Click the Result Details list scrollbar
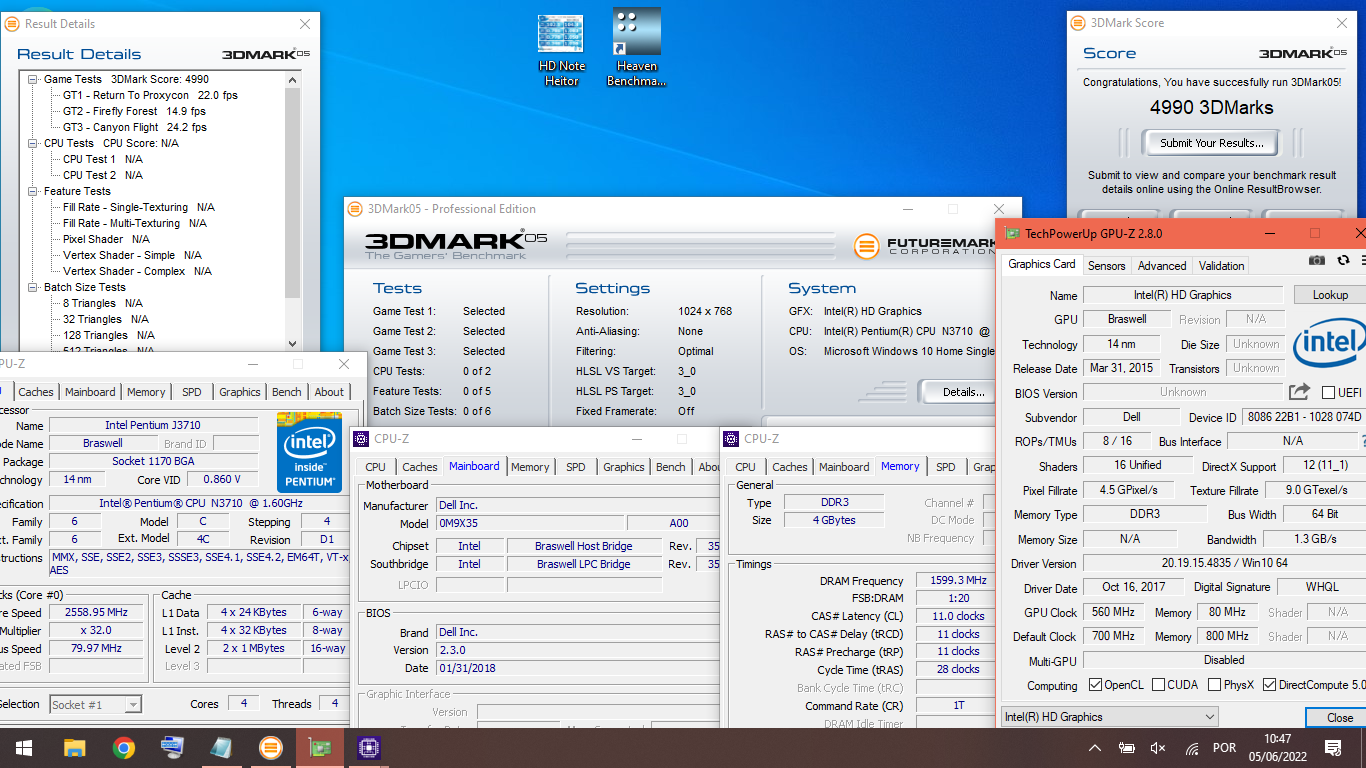The height and width of the screenshot is (768, 1366). click(292, 190)
